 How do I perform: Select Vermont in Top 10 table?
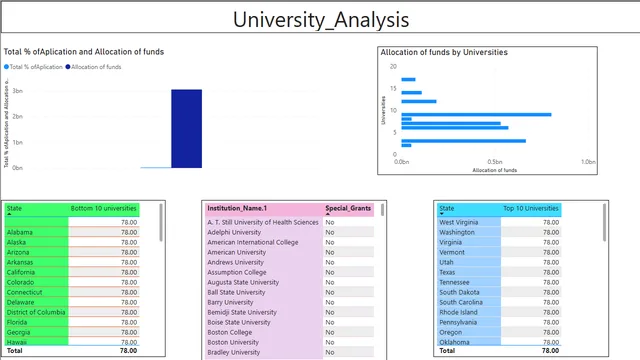coord(499,252)
